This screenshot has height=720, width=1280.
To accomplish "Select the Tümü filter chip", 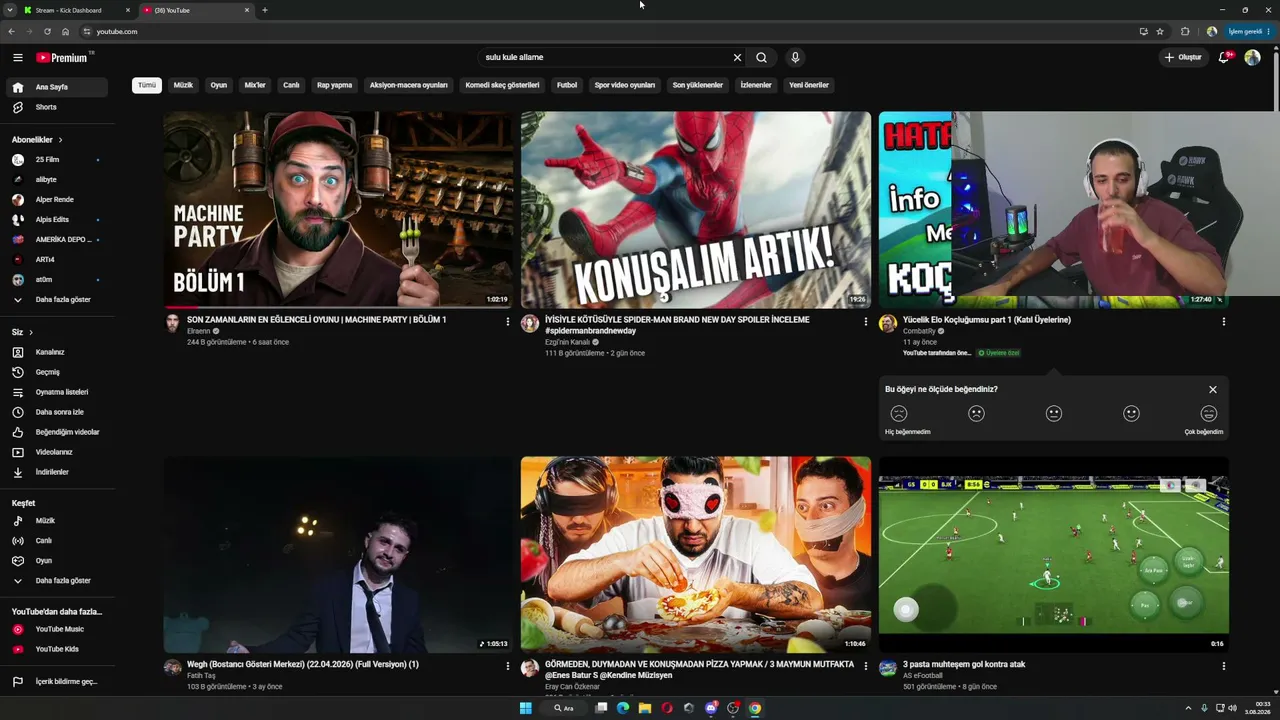I will [147, 85].
